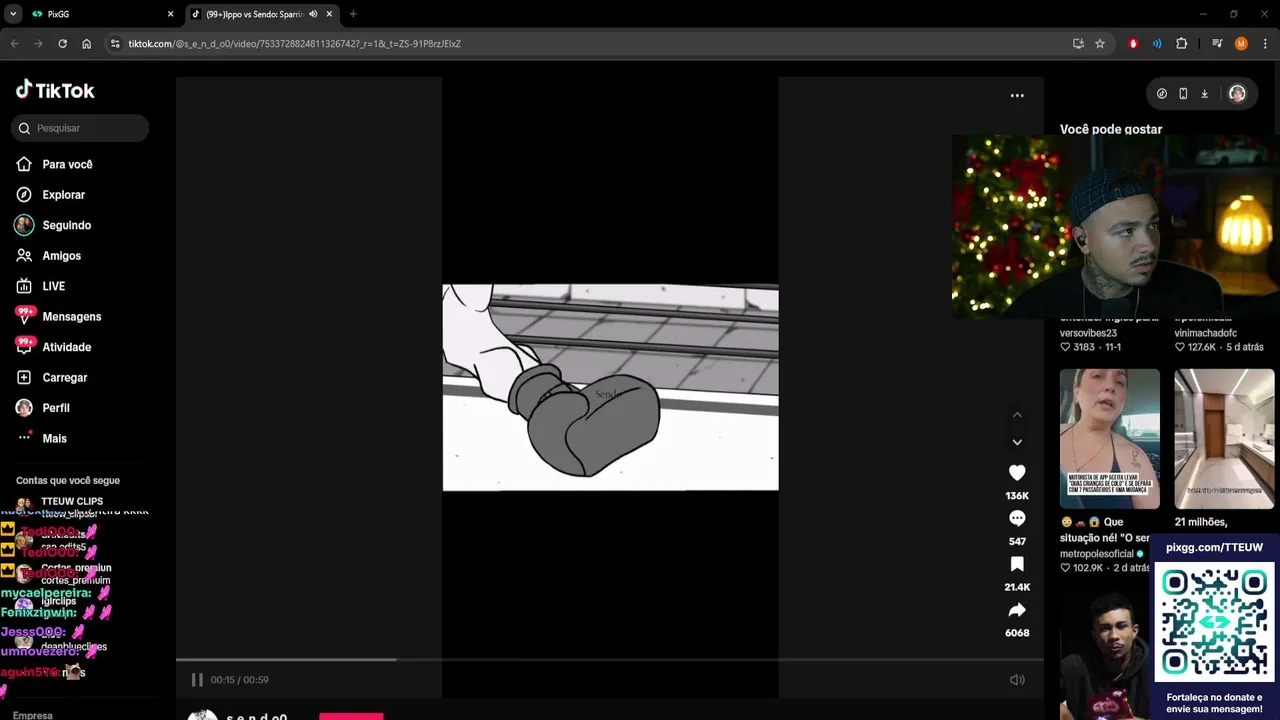This screenshot has height=720, width=1280.
Task: Mute the tab via its speaker icon
Action: [313, 14]
